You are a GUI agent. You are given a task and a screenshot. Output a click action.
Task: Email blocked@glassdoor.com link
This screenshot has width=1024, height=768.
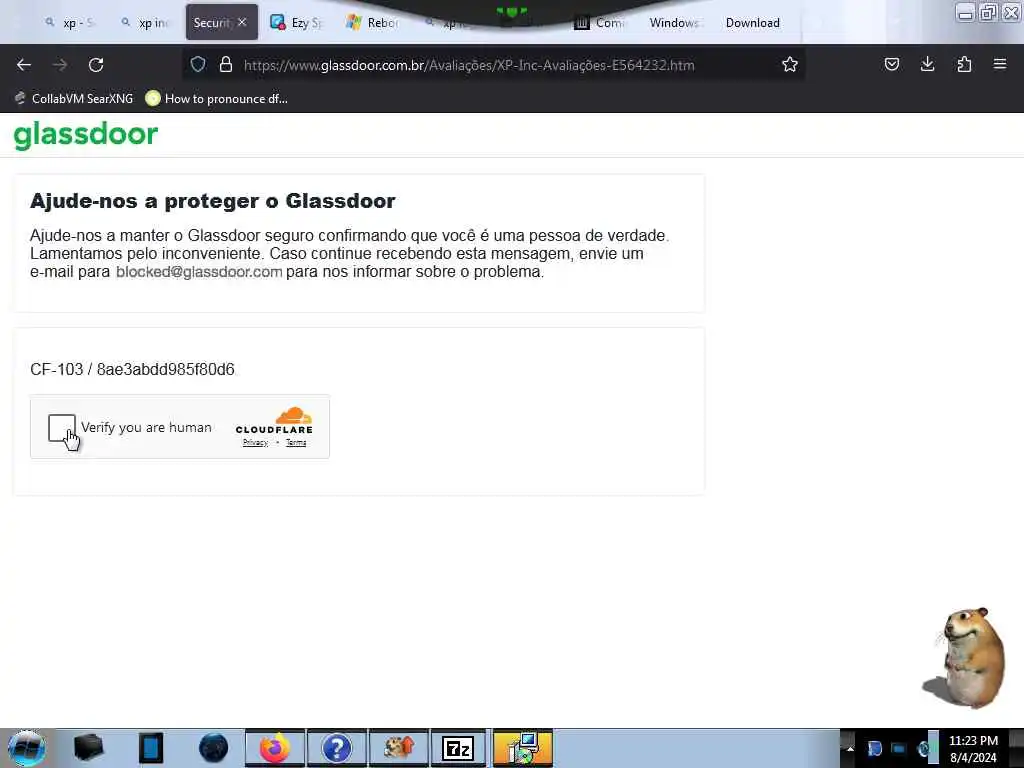click(199, 272)
